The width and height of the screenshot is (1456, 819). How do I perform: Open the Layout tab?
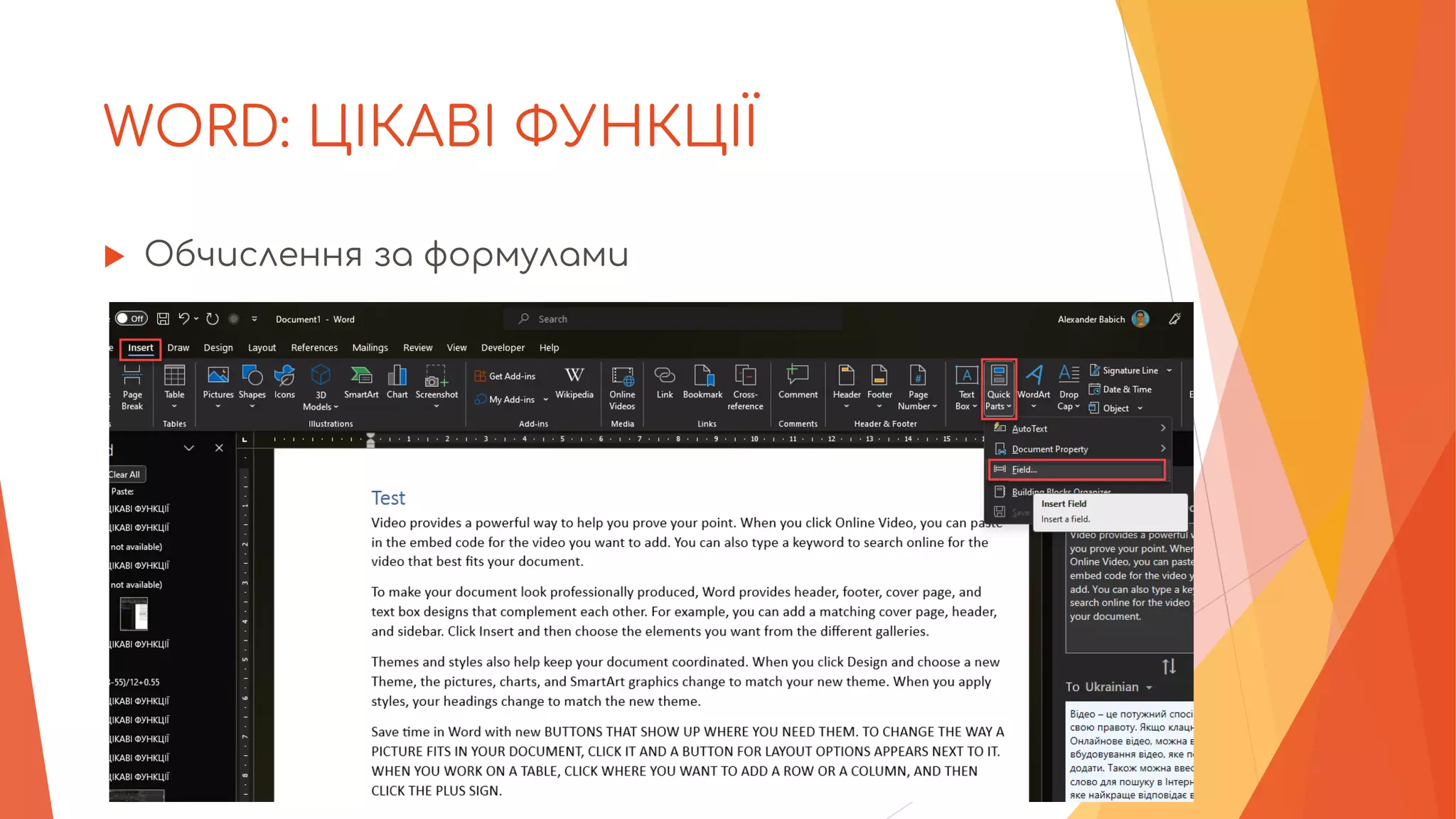262,348
